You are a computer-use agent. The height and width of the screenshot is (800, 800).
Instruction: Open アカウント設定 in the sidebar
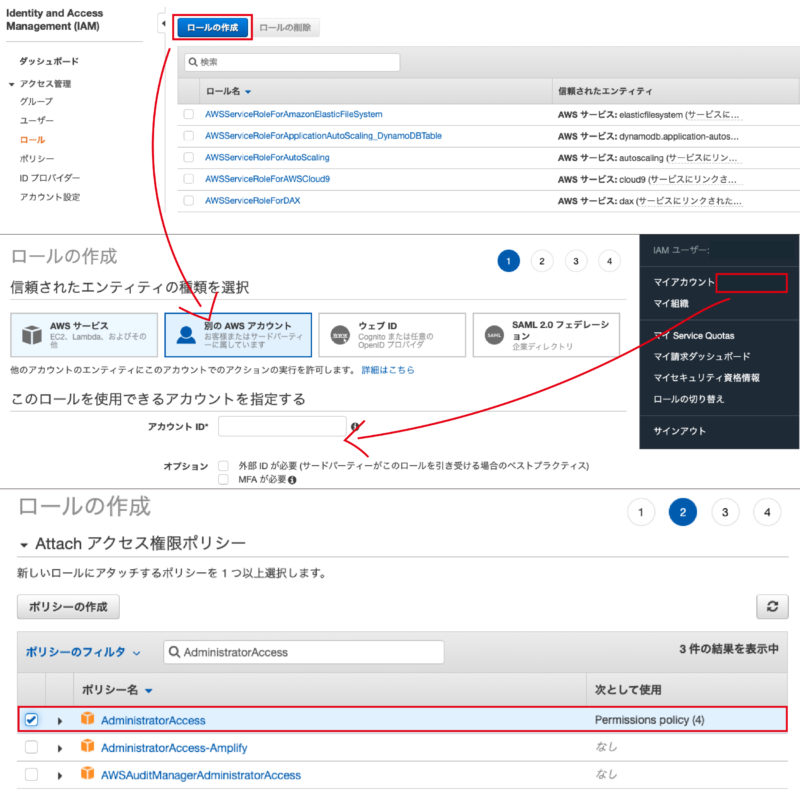[x=49, y=197]
